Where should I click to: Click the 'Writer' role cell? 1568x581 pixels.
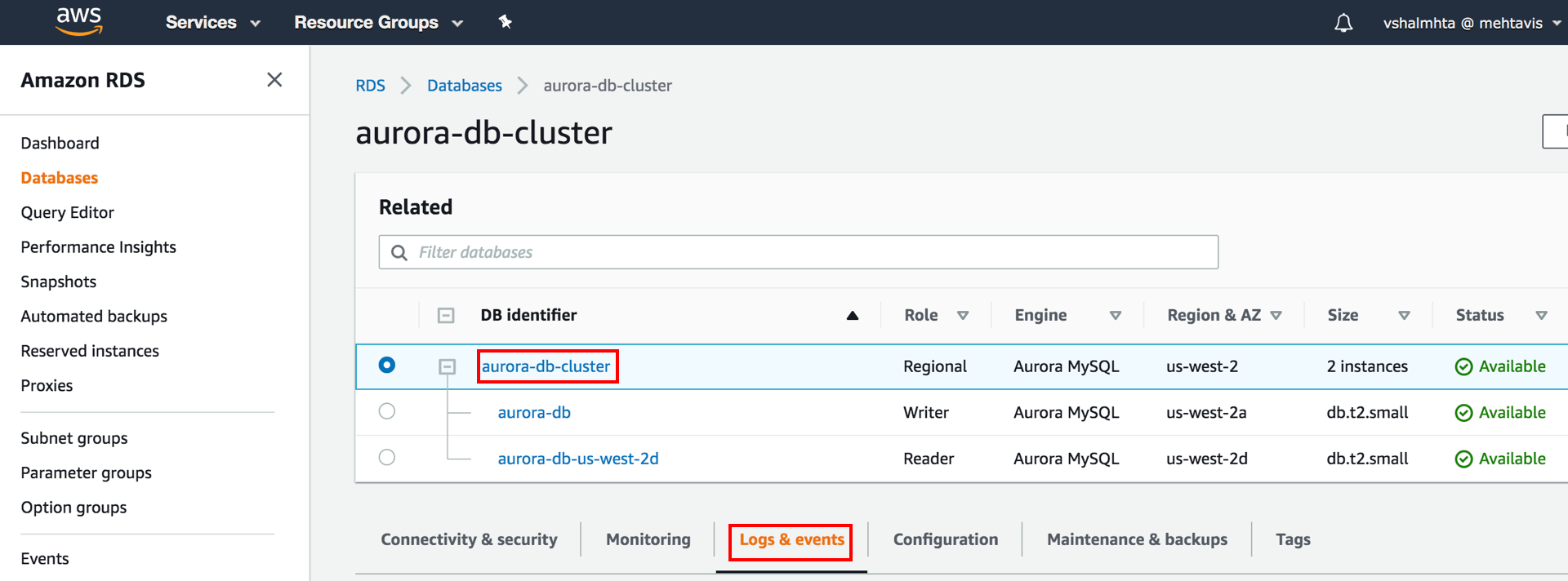point(926,413)
